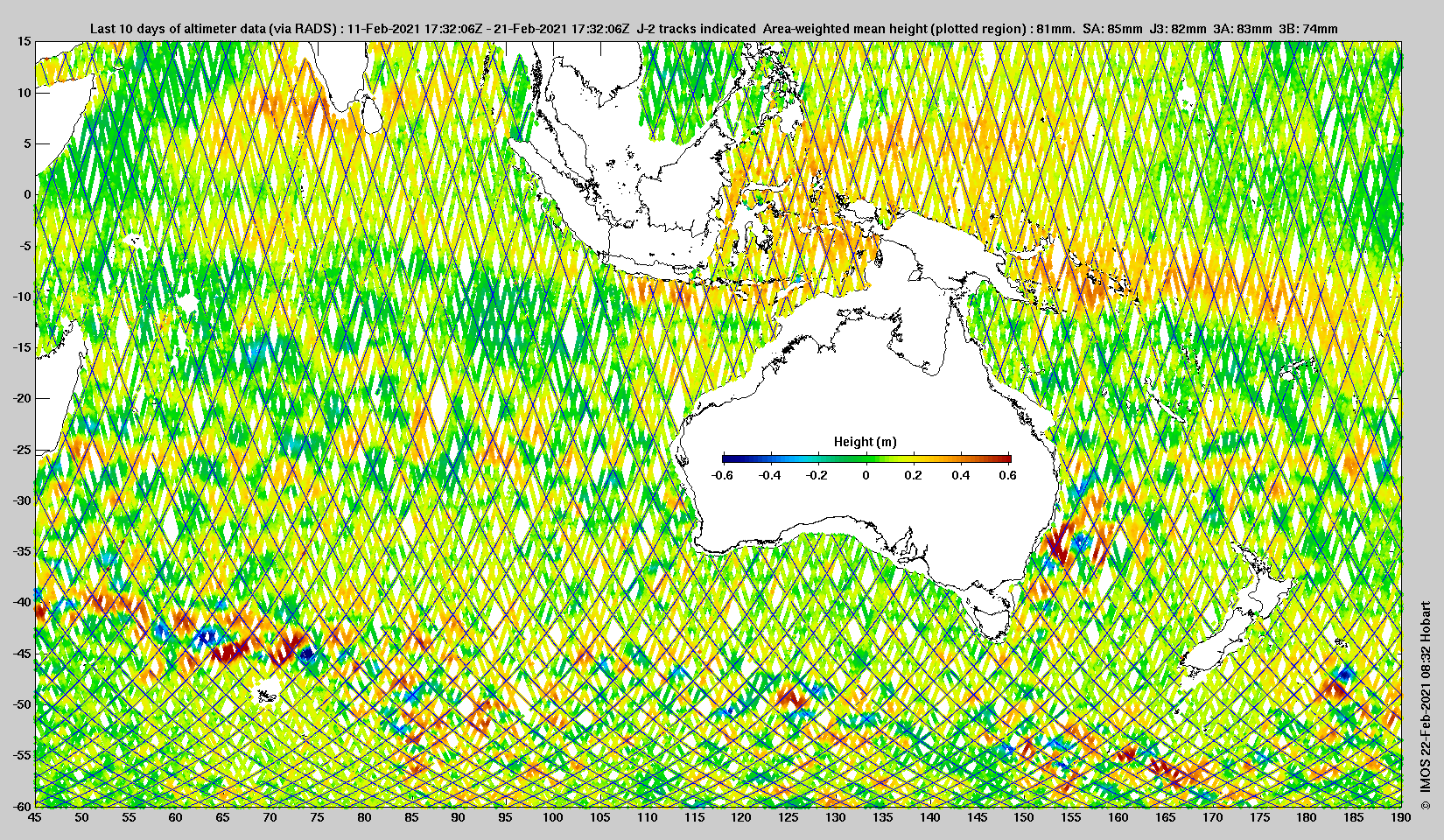Click latitude label 15 on y-axis
This screenshot has height=840, width=1444.
(25, 42)
